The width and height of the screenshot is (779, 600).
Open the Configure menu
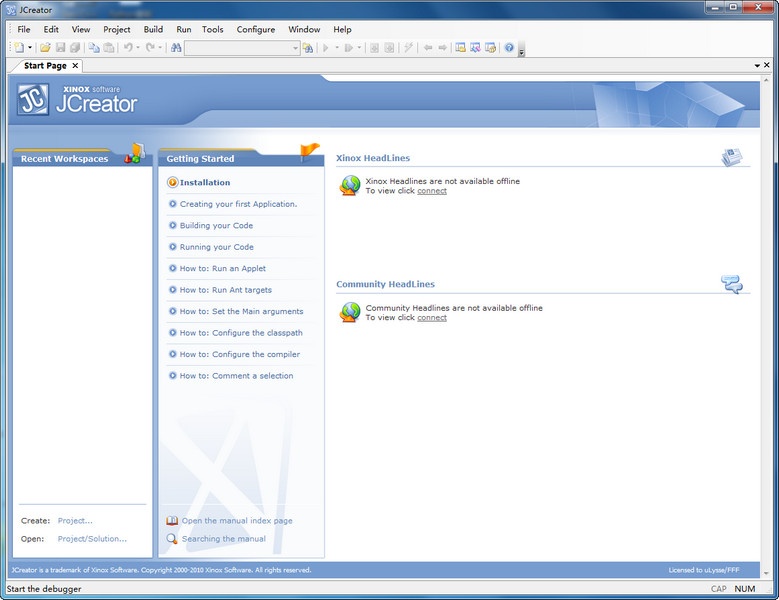pos(256,29)
